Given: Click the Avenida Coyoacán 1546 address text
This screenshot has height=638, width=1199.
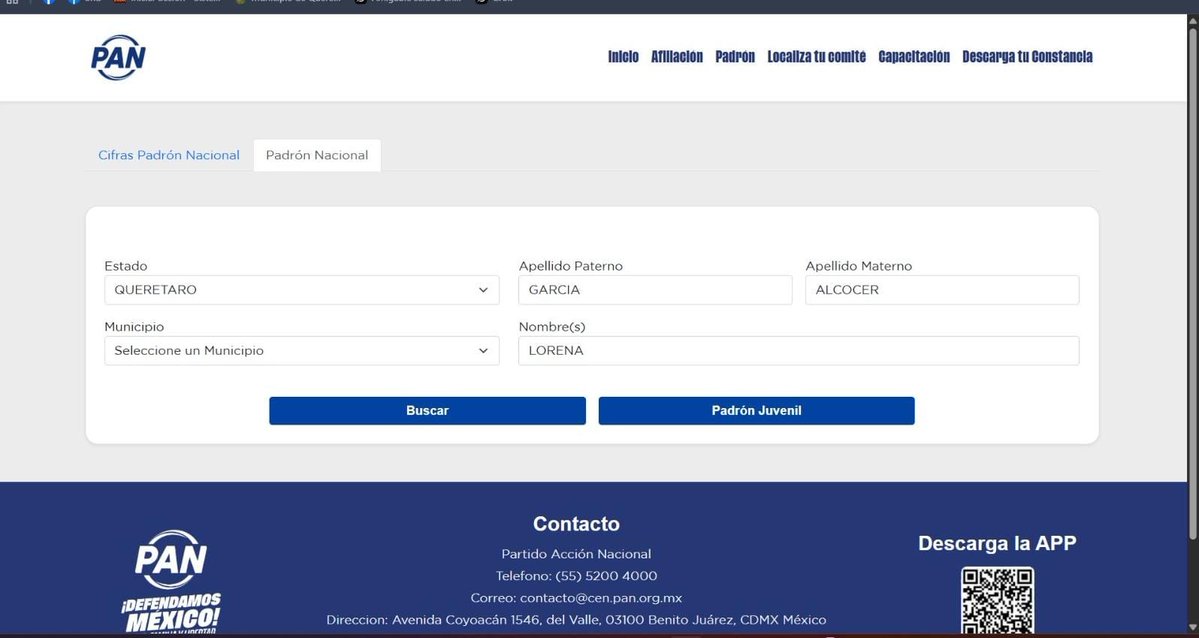Looking at the screenshot, I should 577,620.
